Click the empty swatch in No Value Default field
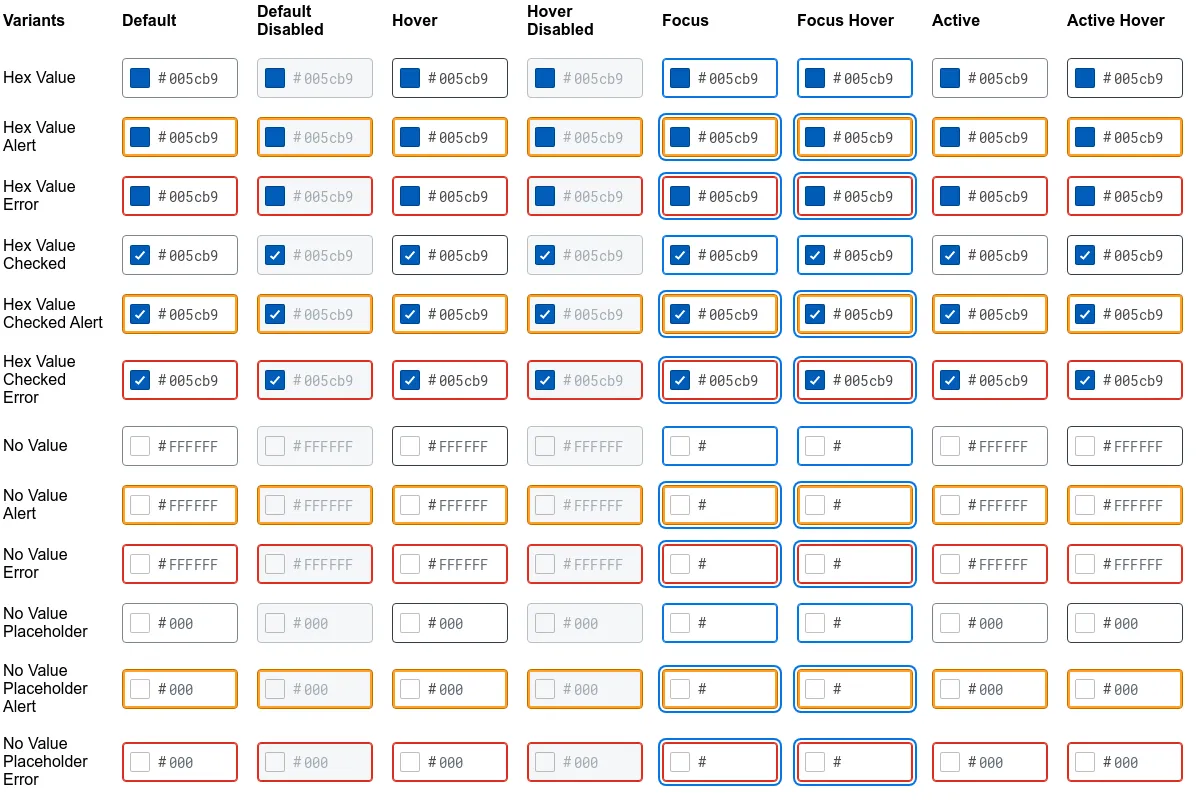This screenshot has height=801, width=1200. (140, 446)
